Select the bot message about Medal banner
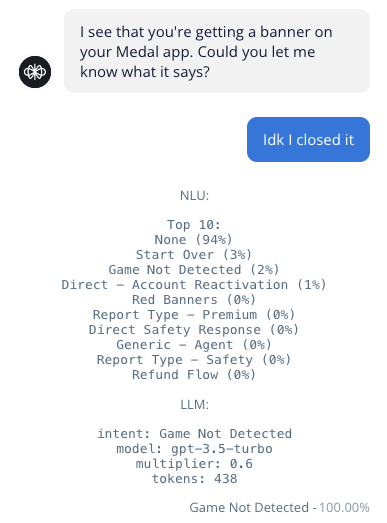The width and height of the screenshot is (387, 523). 217,51
